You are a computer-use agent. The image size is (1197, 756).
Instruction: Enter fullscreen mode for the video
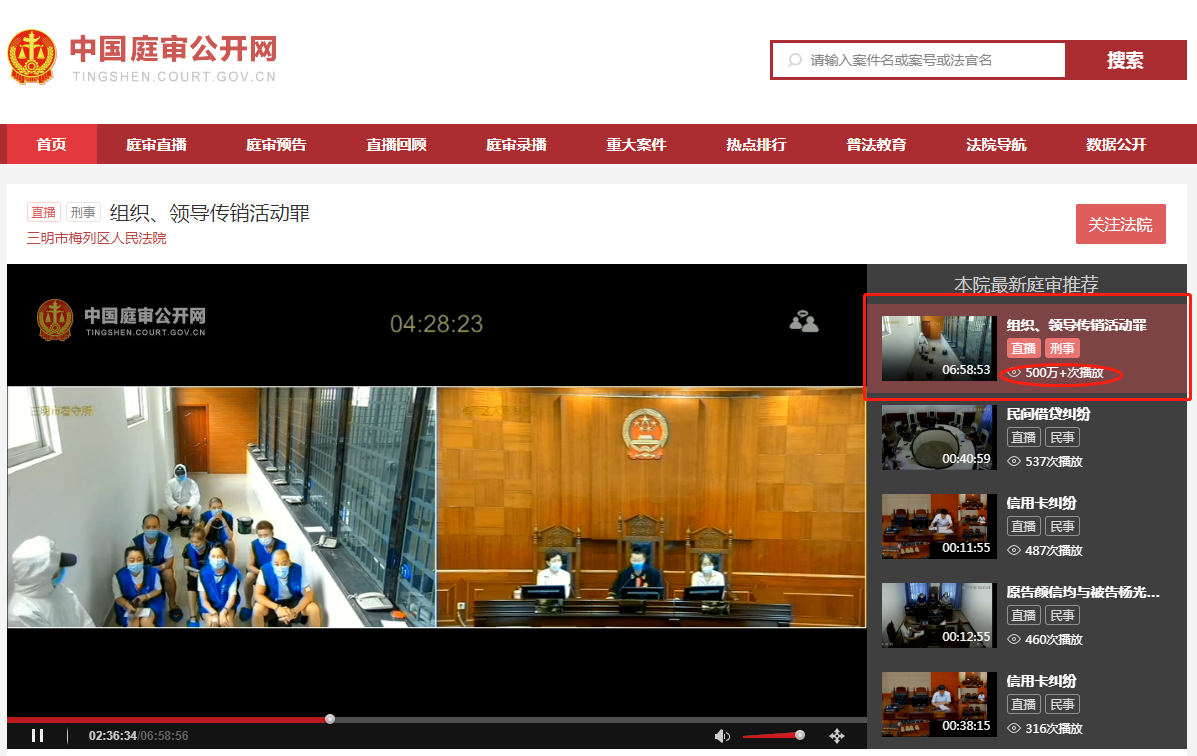(x=837, y=736)
